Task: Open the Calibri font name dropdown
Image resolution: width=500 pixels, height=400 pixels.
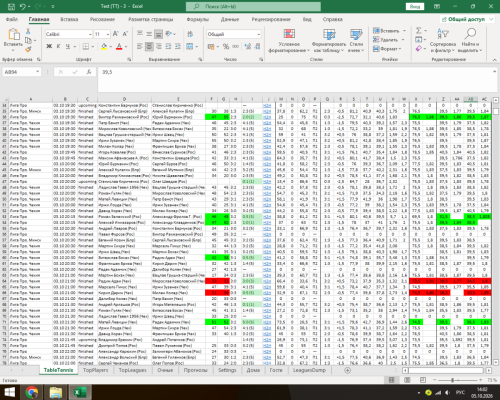Action: point(90,34)
